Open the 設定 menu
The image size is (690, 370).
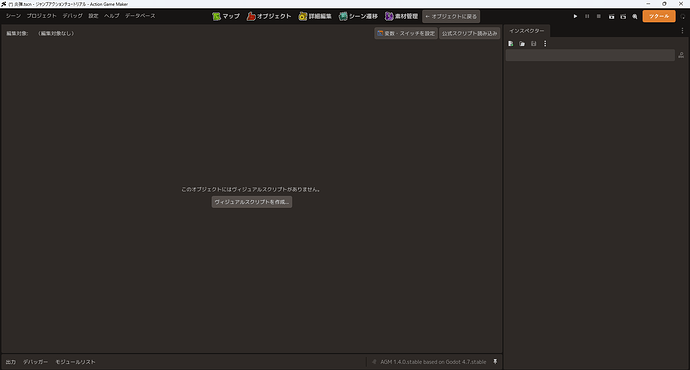[93, 16]
